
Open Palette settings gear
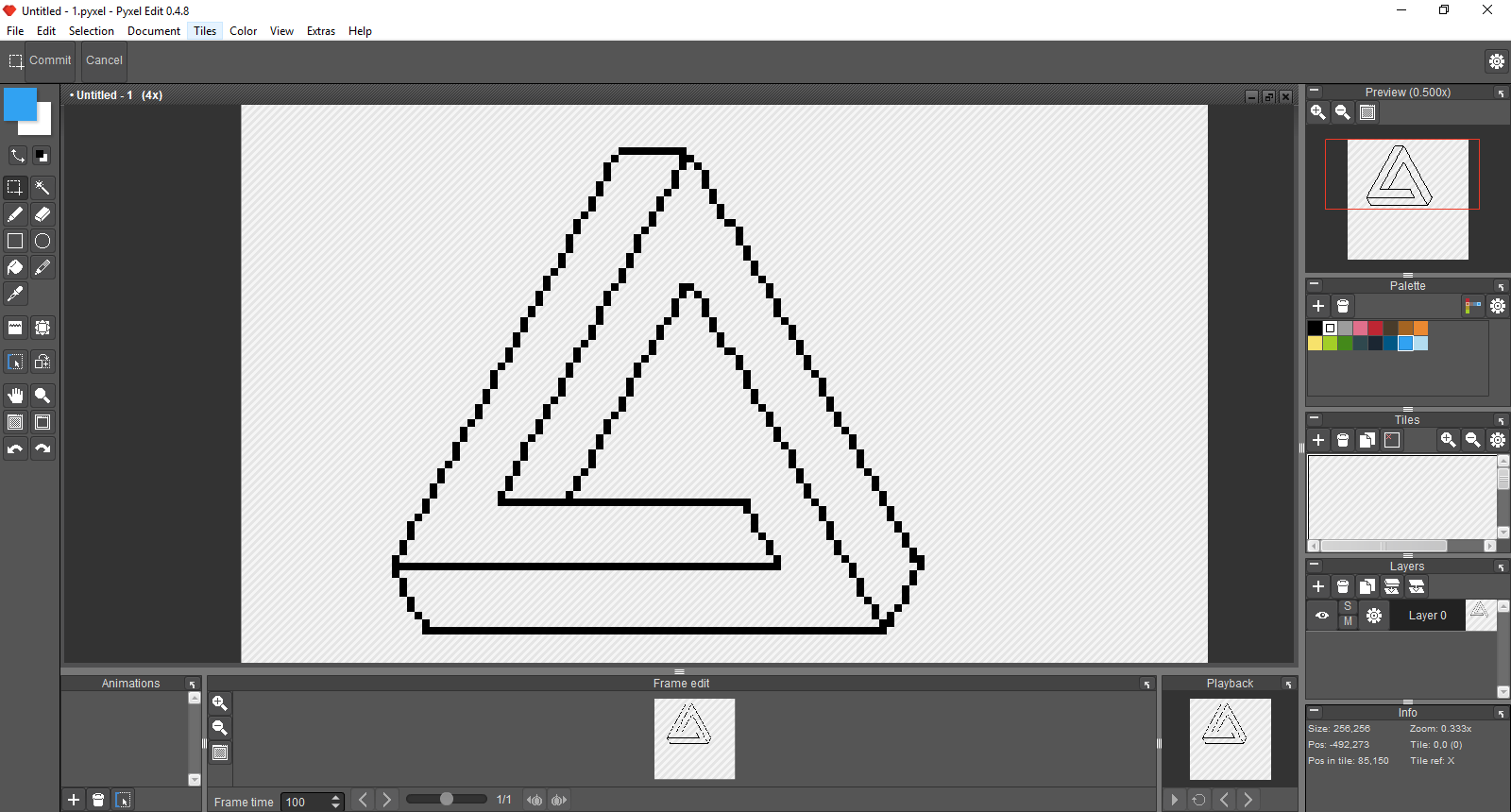click(x=1498, y=306)
